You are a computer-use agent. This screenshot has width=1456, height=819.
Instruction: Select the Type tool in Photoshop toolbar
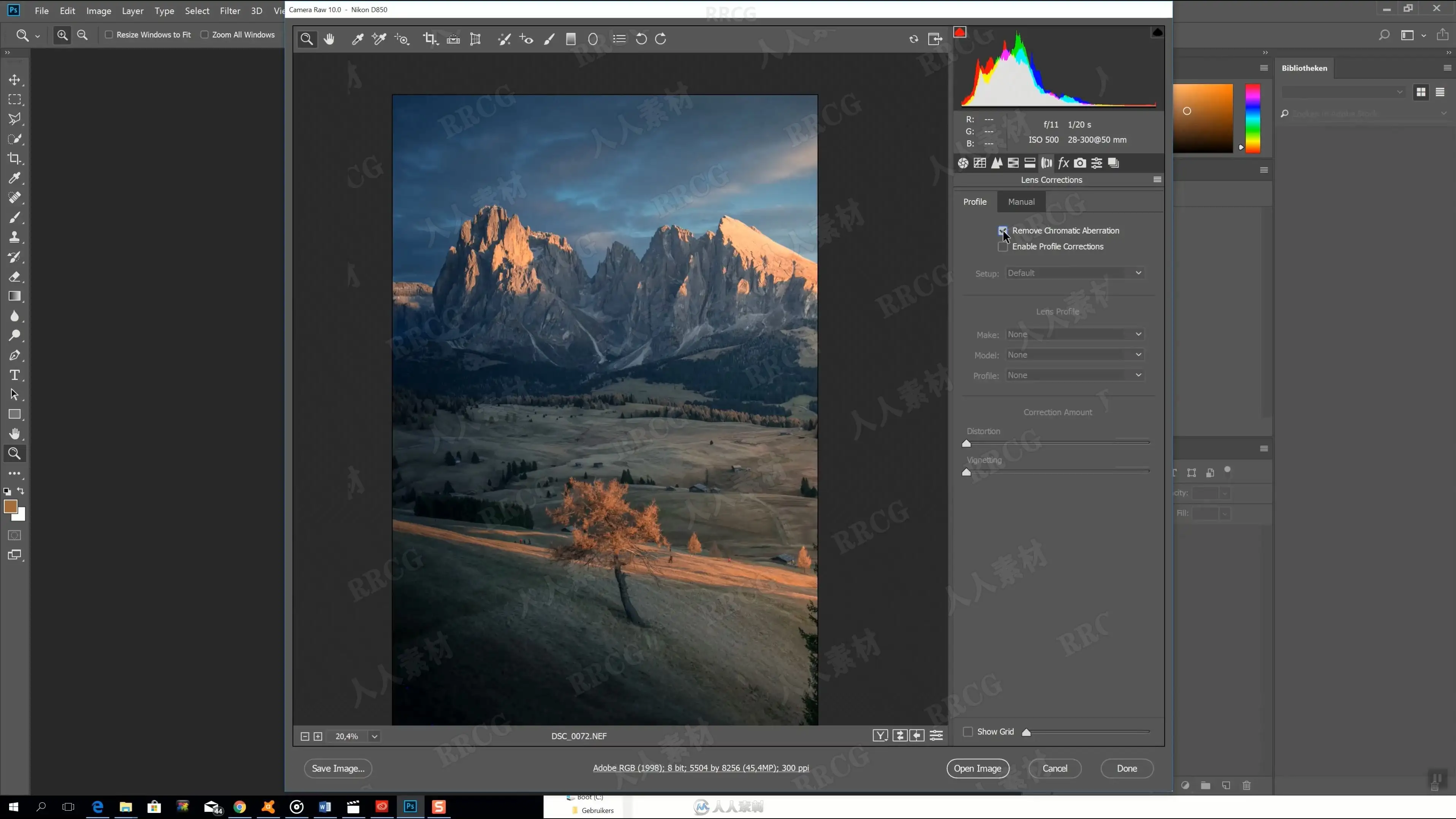[15, 375]
